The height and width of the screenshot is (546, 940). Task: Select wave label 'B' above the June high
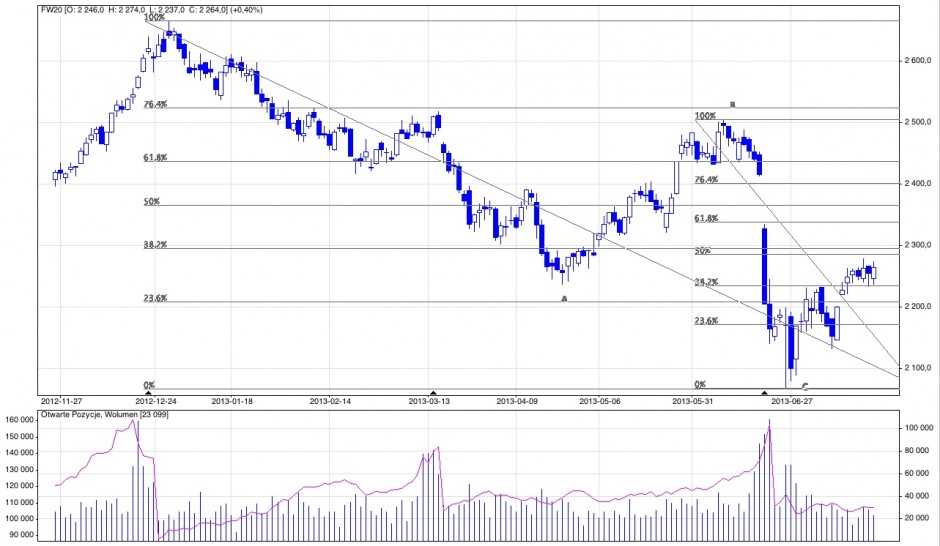coord(733,104)
